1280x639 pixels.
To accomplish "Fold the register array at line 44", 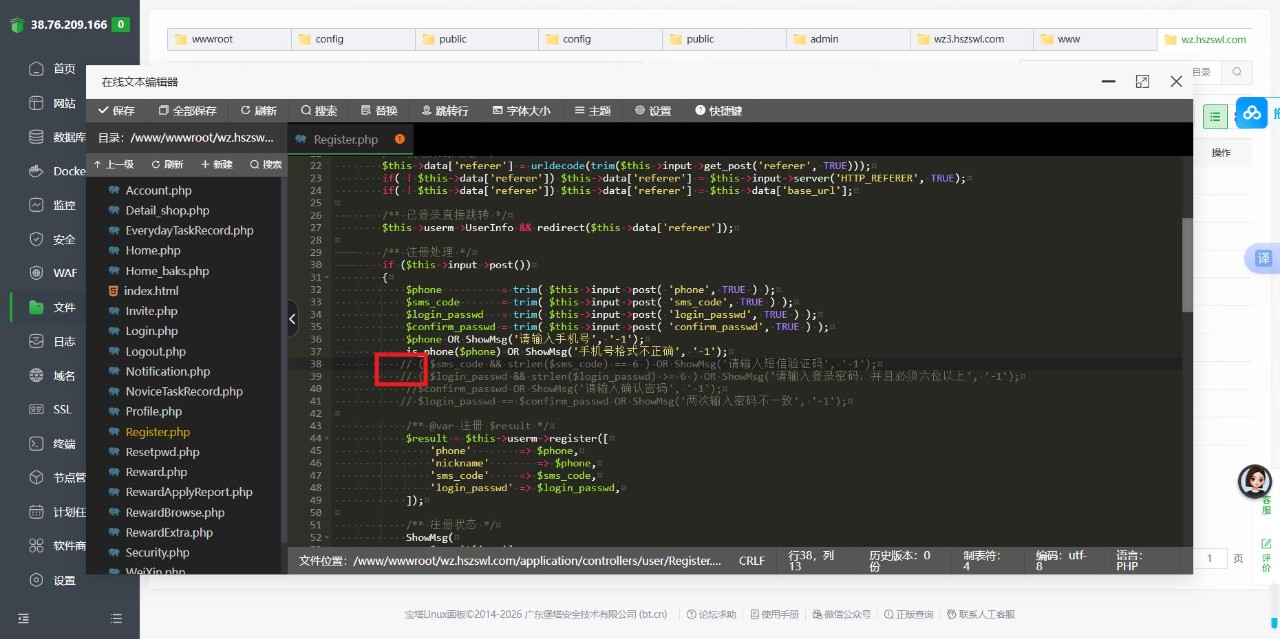I will (328, 438).
